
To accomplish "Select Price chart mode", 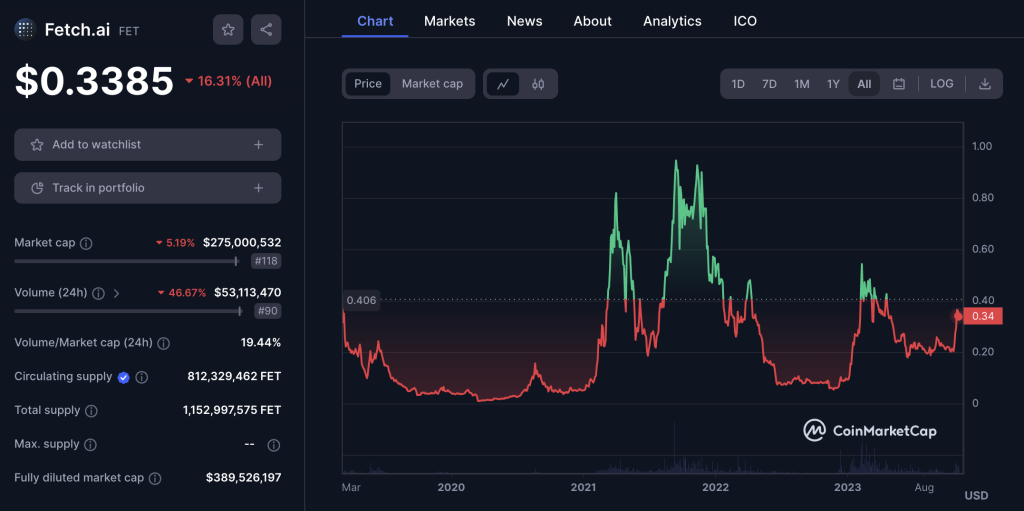I will click(x=368, y=84).
